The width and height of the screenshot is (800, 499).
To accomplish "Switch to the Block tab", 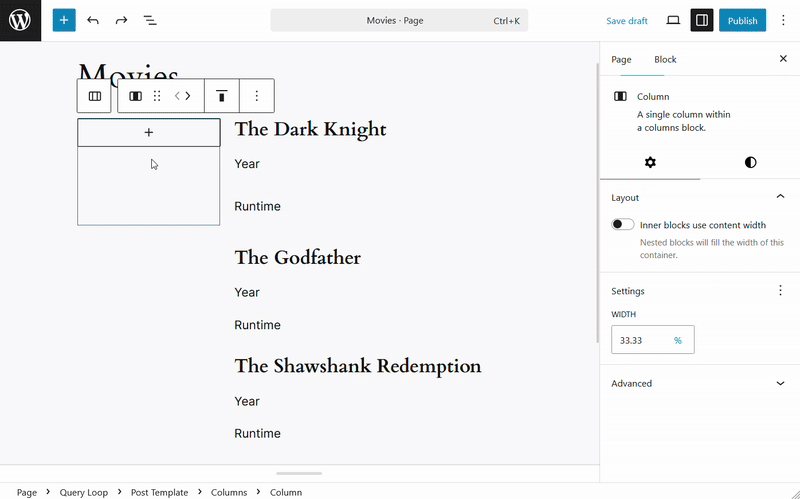I will click(665, 59).
